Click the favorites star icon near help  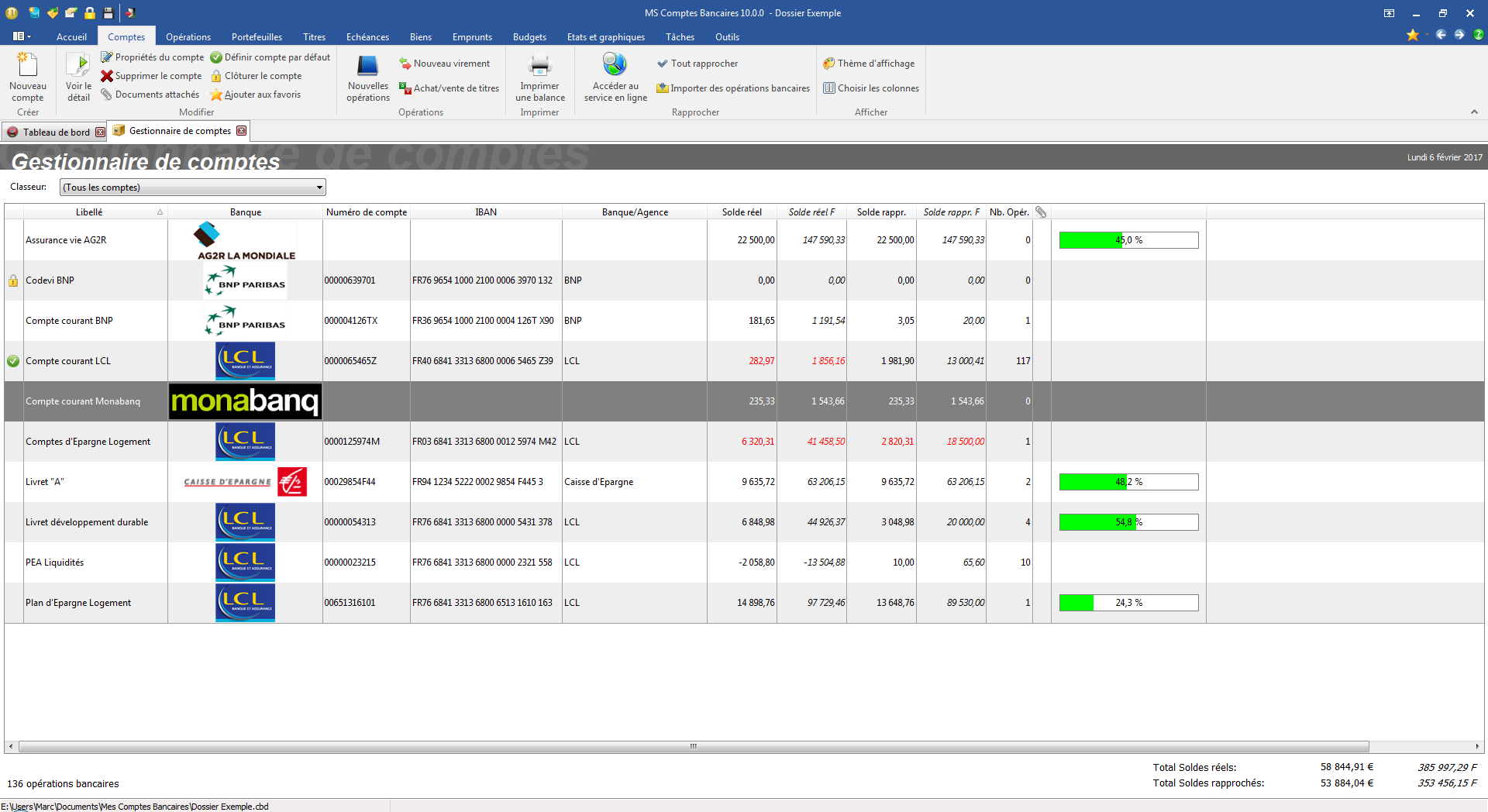[1413, 35]
